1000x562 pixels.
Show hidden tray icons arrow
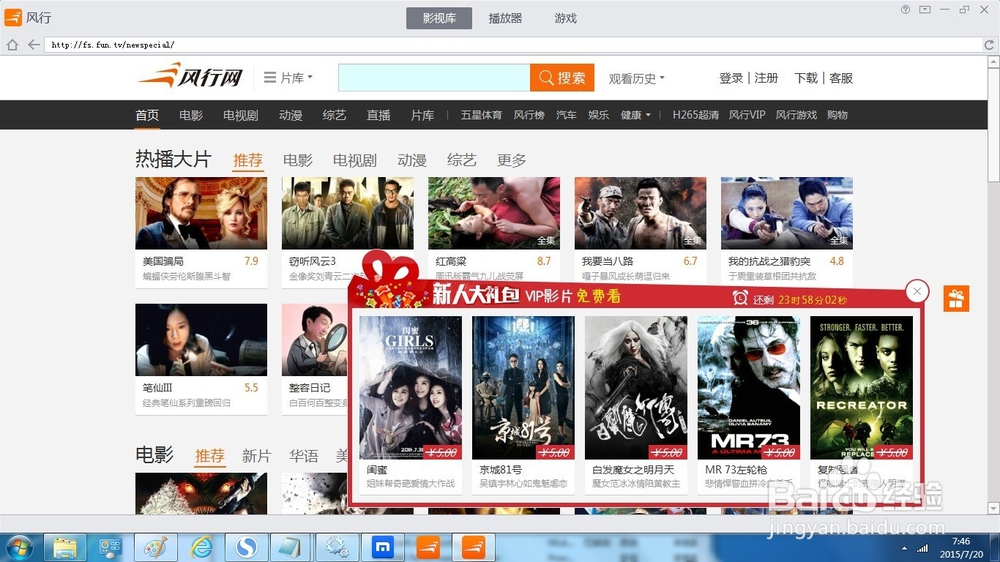coord(904,549)
